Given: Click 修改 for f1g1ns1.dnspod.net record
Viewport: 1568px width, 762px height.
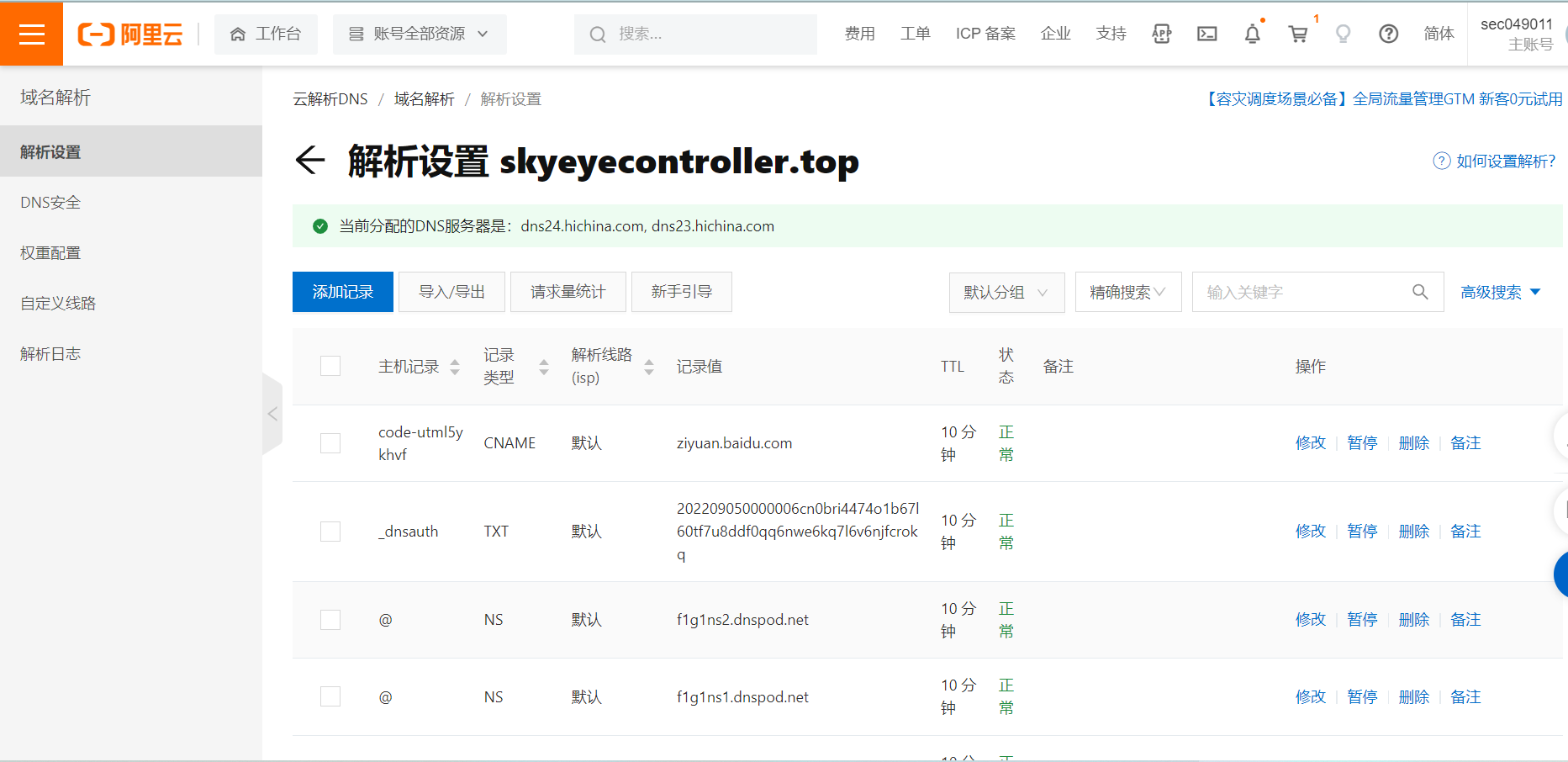Looking at the screenshot, I should pyautogui.click(x=1311, y=697).
